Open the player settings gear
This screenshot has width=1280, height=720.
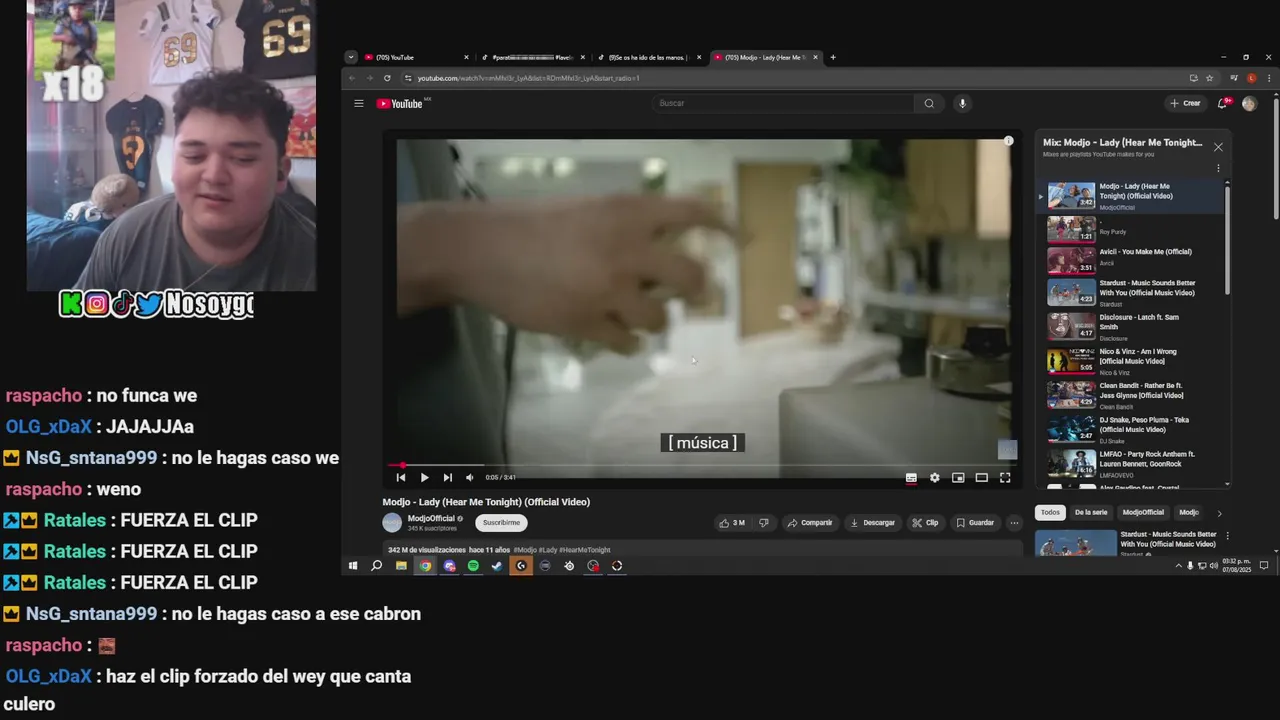935,477
